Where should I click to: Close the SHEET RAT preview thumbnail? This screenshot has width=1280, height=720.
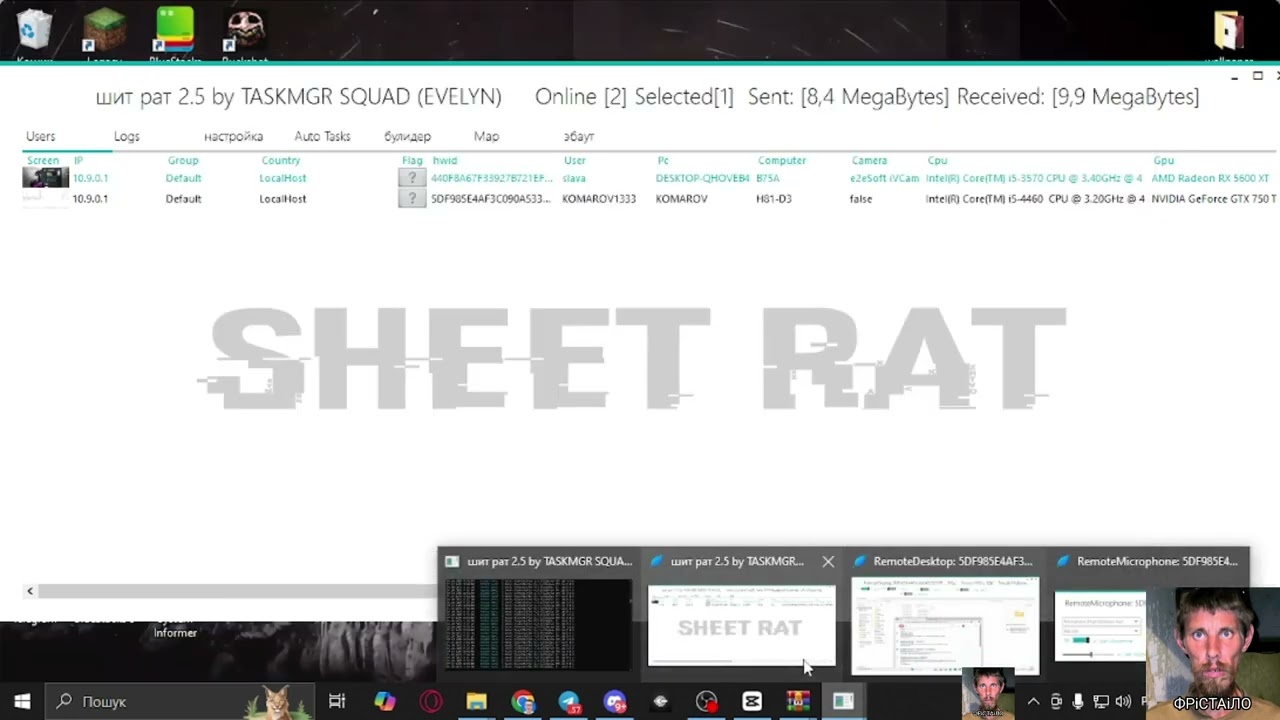pyautogui.click(x=828, y=561)
